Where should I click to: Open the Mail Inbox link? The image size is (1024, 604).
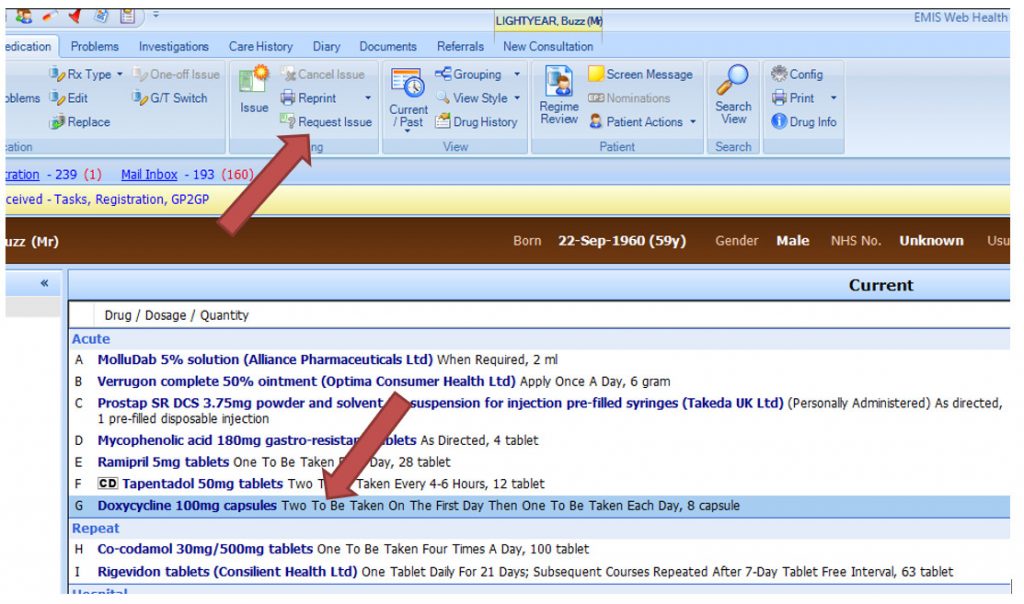(x=149, y=175)
